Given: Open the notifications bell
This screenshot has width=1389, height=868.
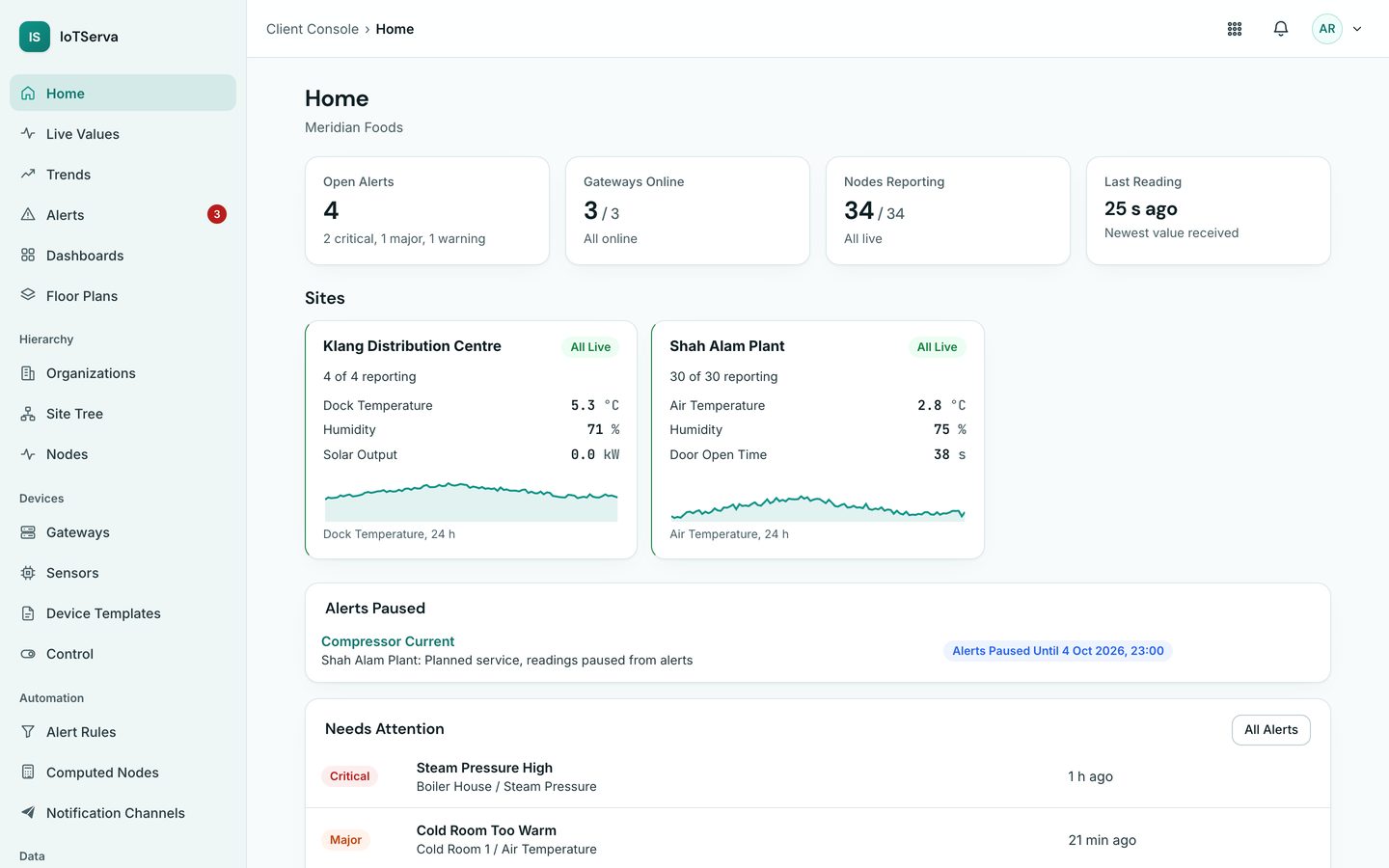Looking at the screenshot, I should click(x=1281, y=29).
